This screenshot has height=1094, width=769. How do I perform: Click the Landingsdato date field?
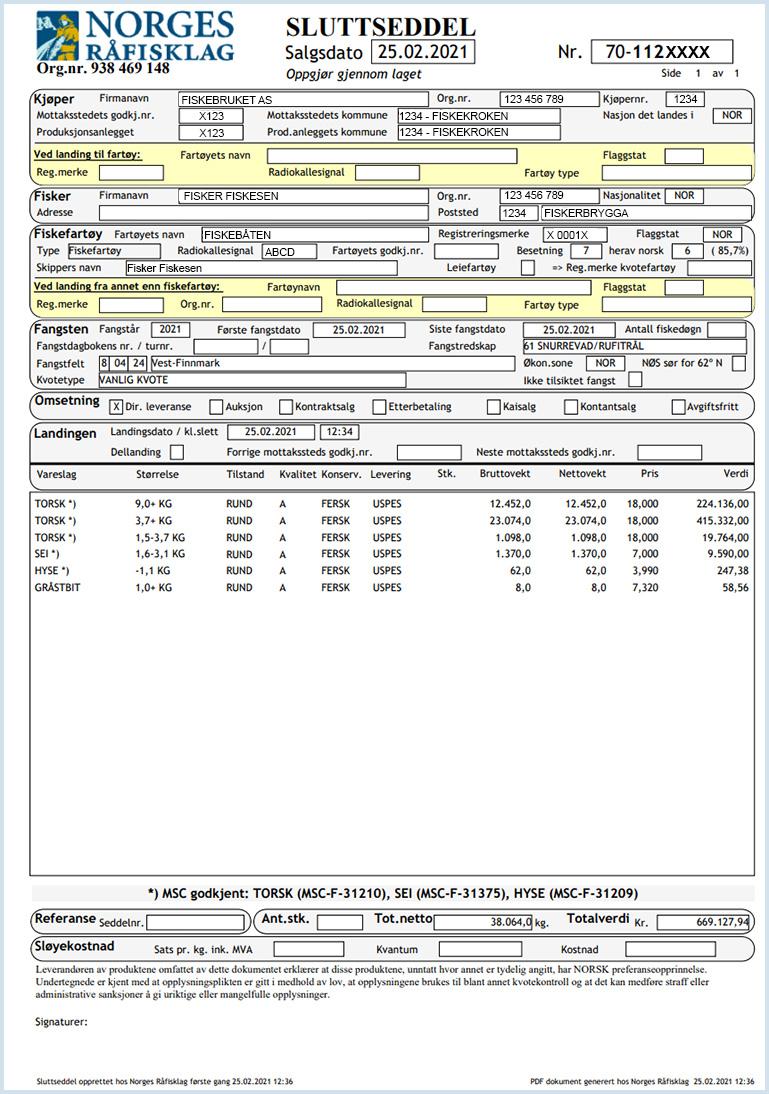point(265,433)
